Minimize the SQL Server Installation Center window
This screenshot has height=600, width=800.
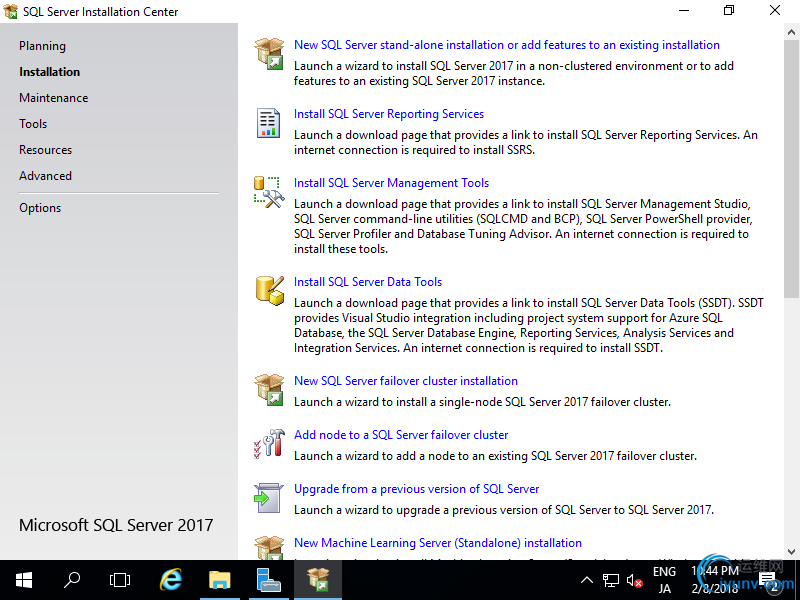pyautogui.click(x=684, y=11)
